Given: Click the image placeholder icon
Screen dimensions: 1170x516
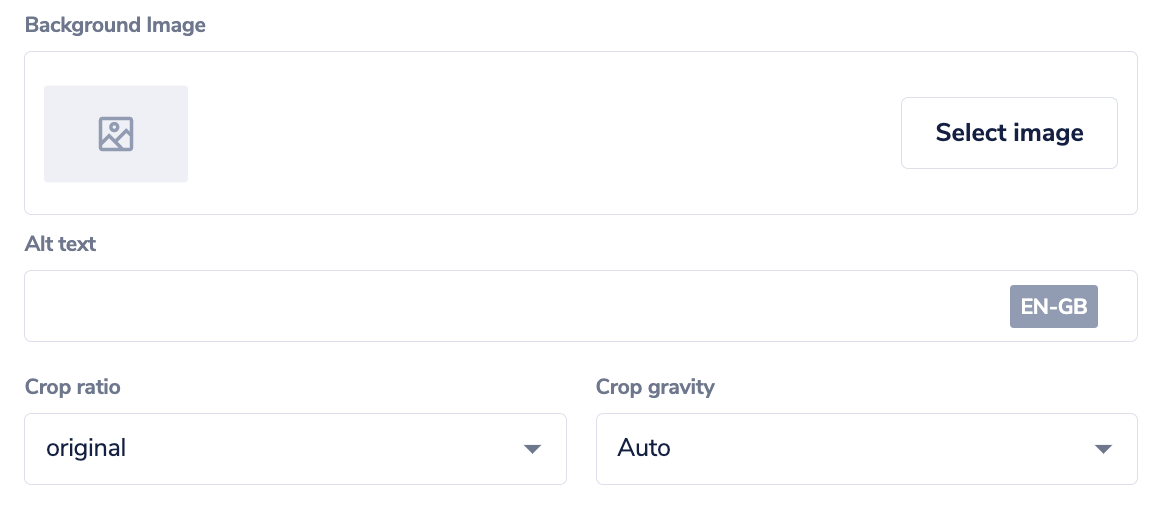Looking at the screenshot, I should point(116,134).
